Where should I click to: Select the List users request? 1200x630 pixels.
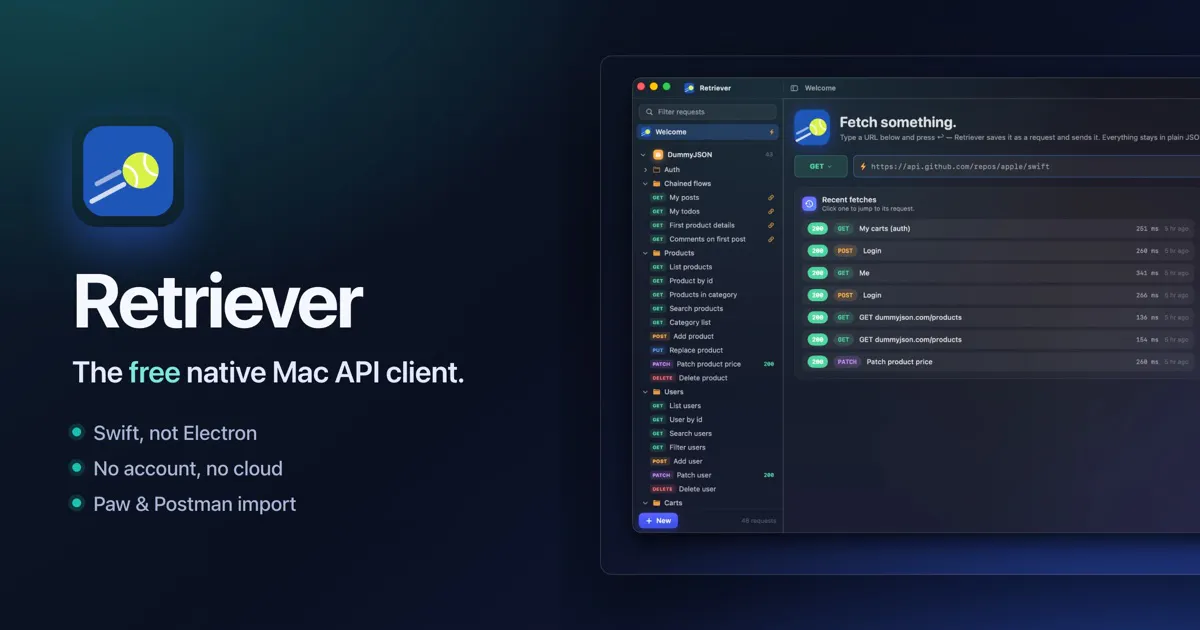point(707,406)
